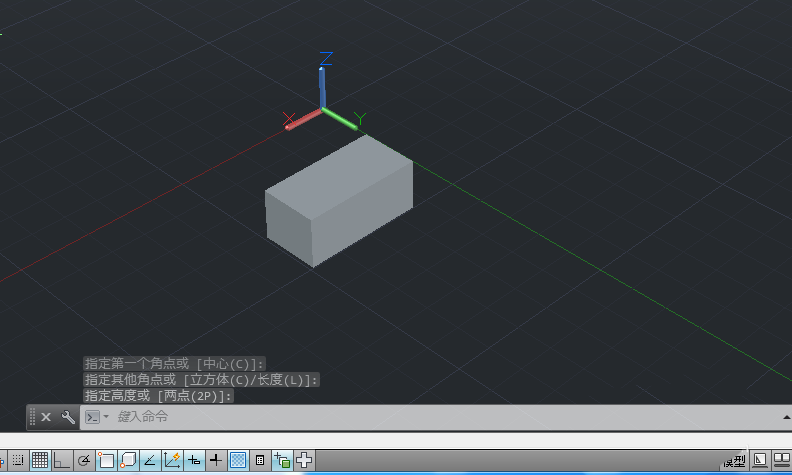This screenshot has height=475, width=792.
Task: Toggle Polar Tracking in status bar
Action: coord(84,460)
